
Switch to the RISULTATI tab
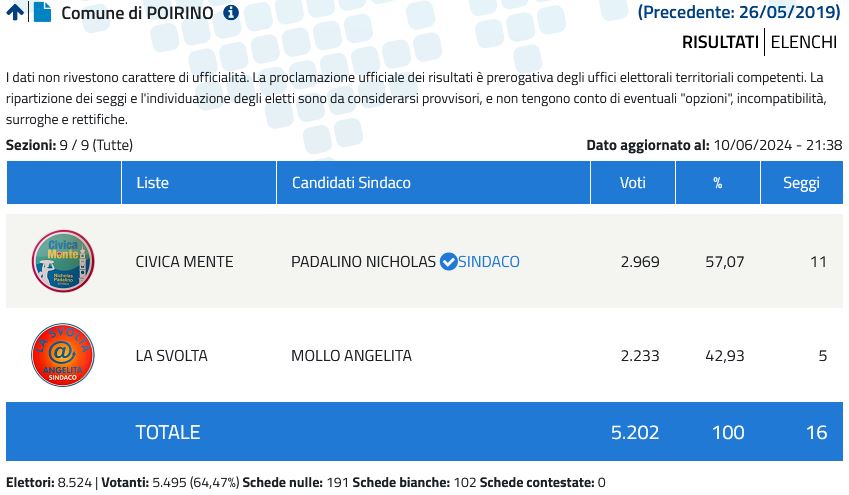coord(720,42)
